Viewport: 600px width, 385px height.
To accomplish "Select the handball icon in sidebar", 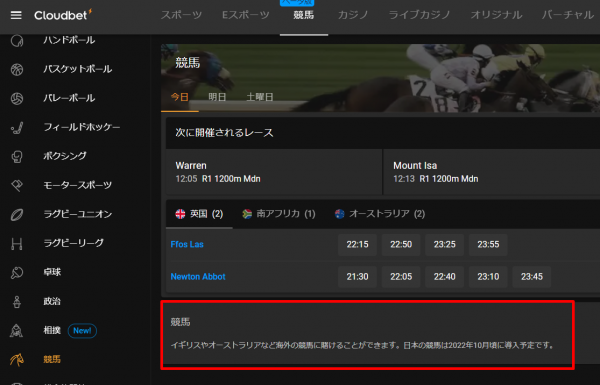I will [x=17, y=41].
